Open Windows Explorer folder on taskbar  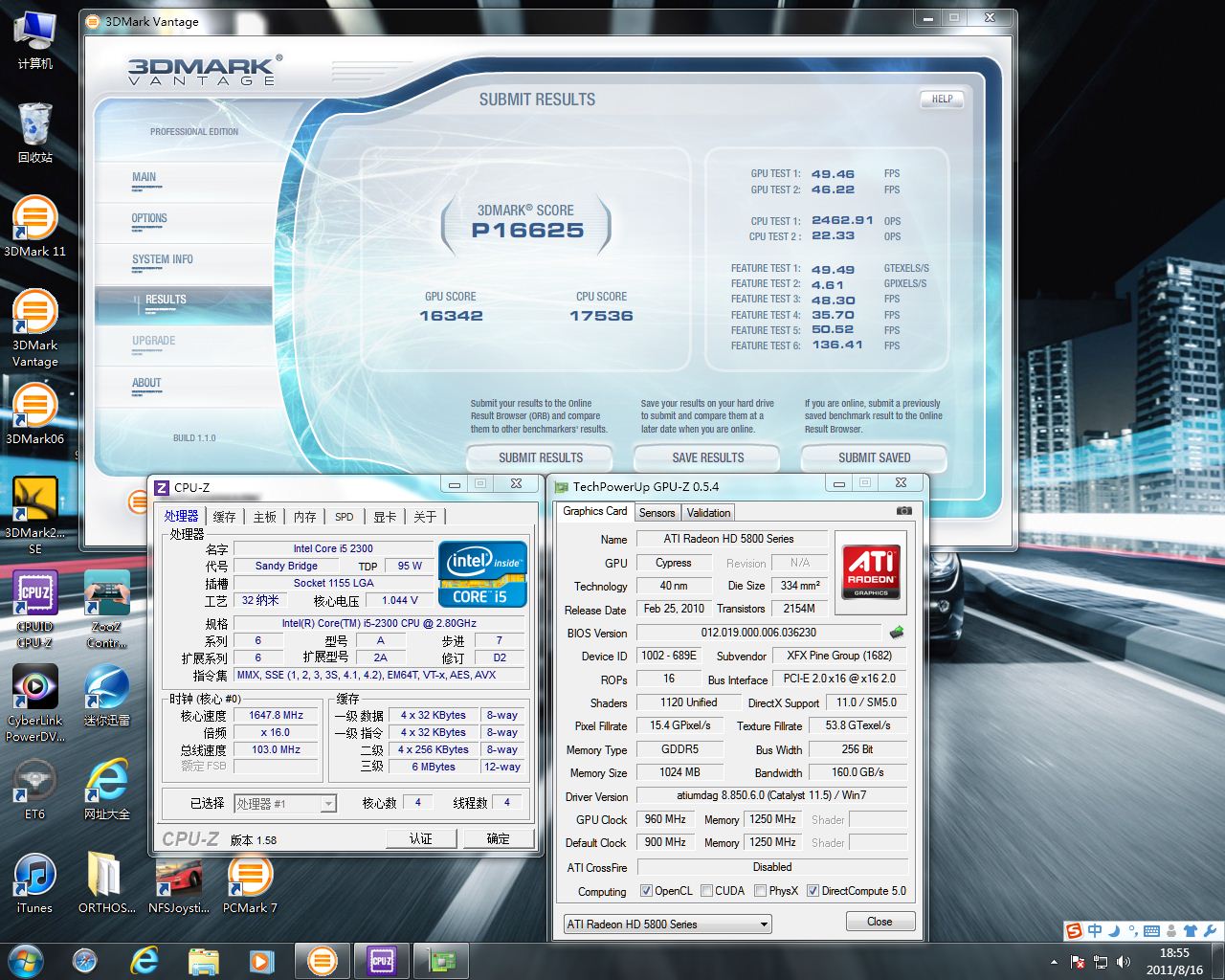click(204, 960)
